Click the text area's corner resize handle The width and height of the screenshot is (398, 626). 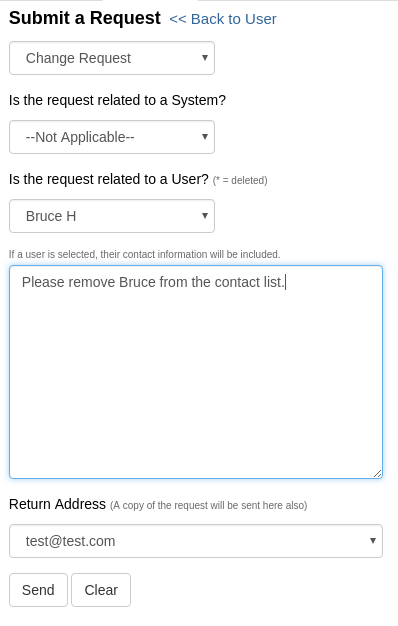[x=378, y=473]
